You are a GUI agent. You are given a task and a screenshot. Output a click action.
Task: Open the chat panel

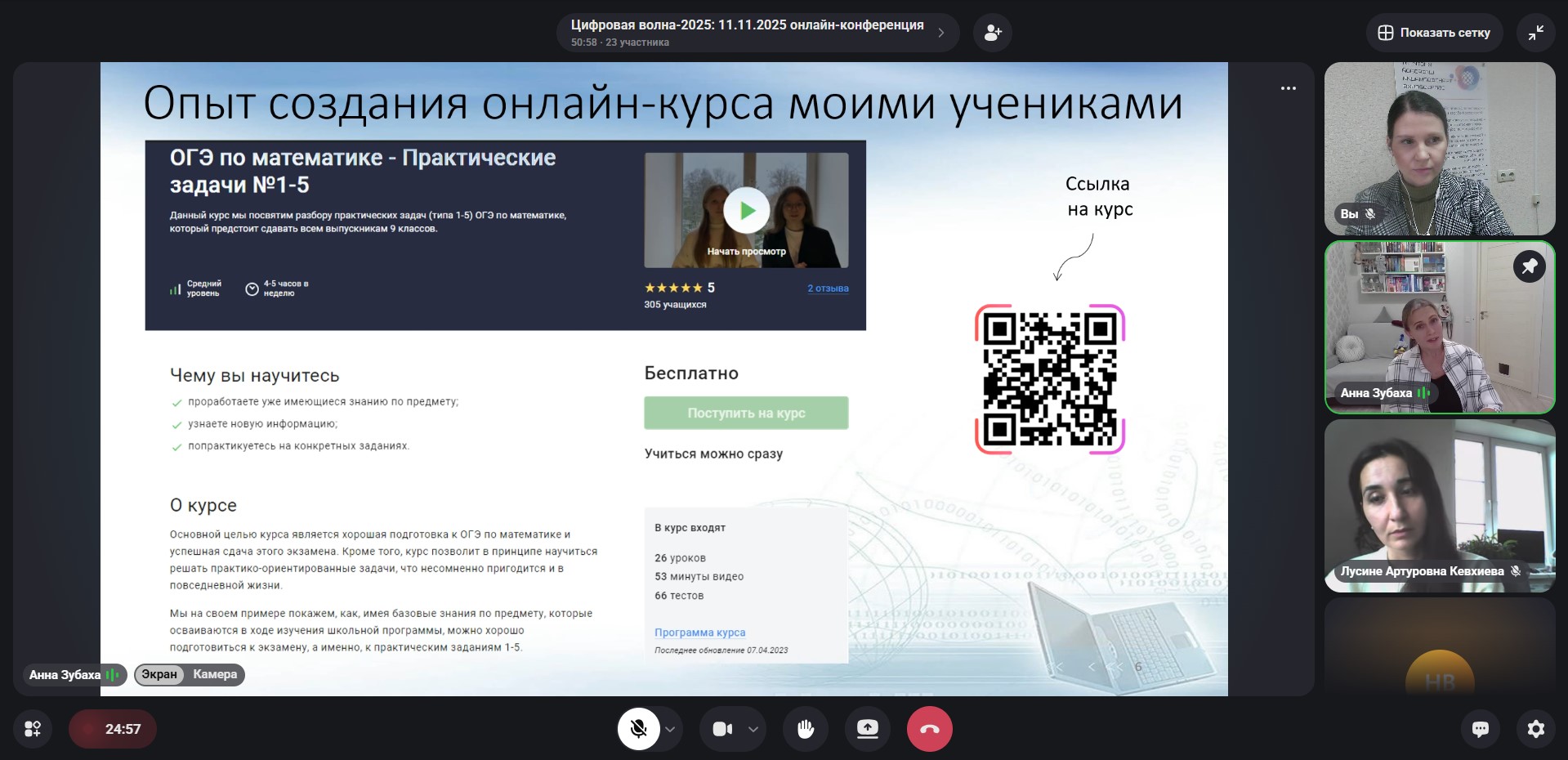1480,729
